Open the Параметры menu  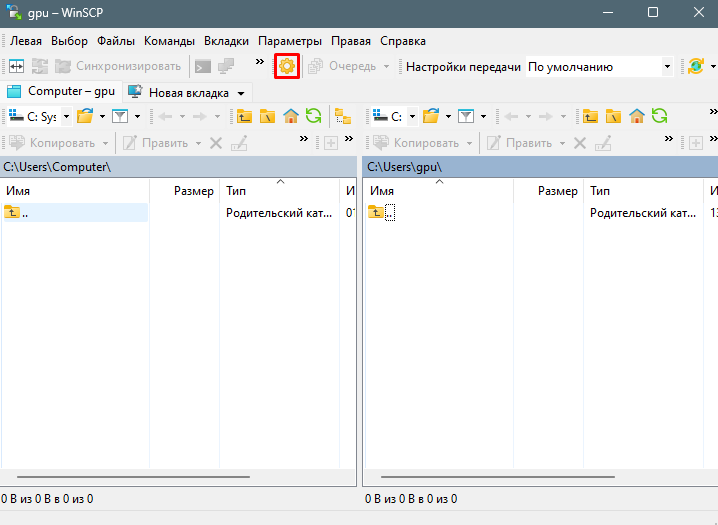click(x=290, y=41)
